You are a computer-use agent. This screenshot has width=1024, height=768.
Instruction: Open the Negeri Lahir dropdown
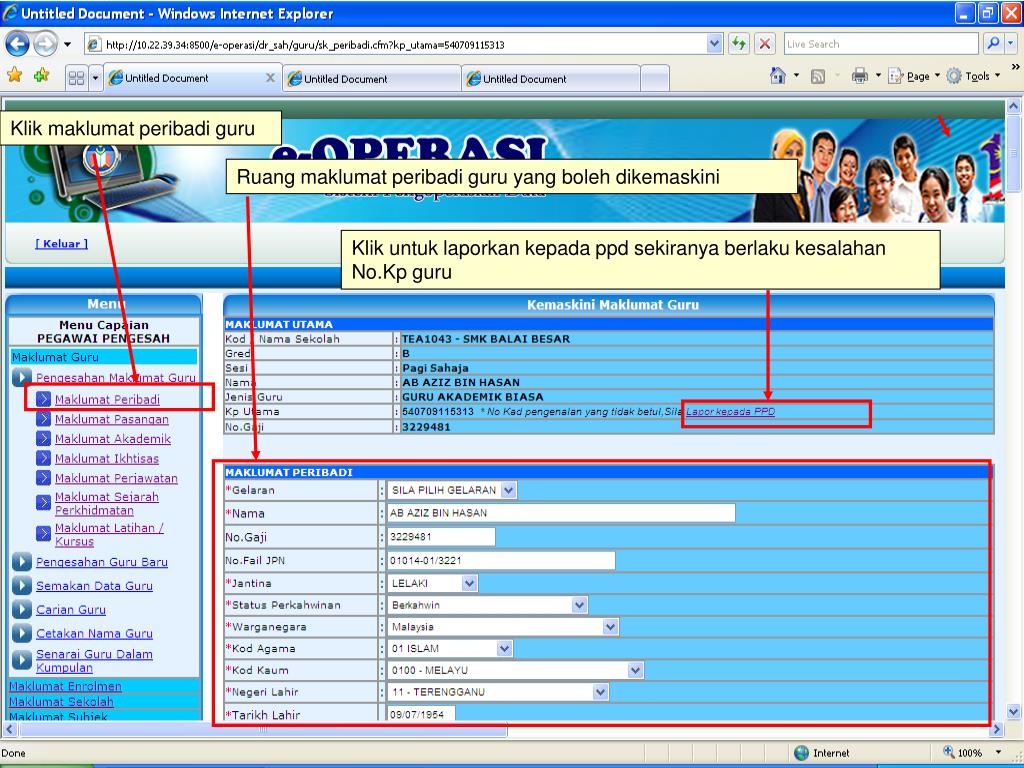click(498, 692)
